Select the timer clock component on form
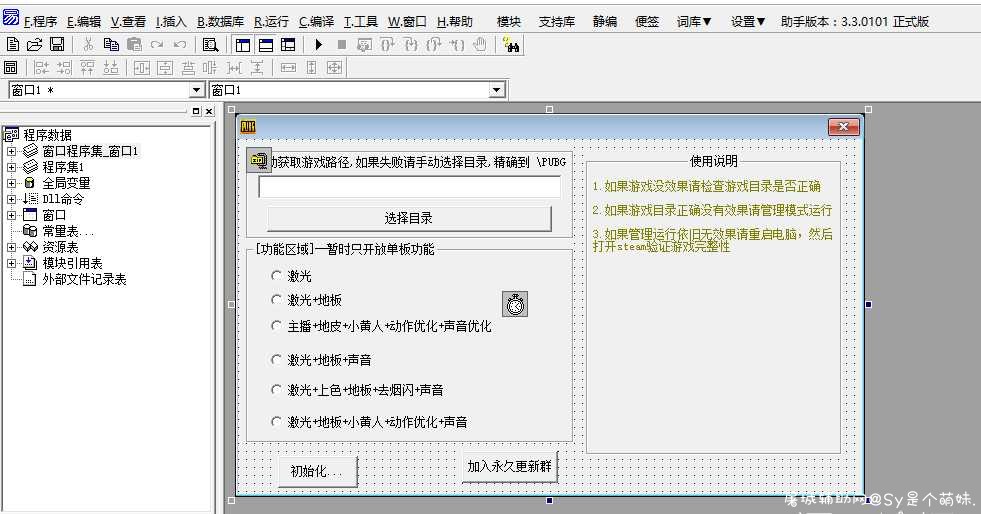981x514 pixels. [515, 305]
